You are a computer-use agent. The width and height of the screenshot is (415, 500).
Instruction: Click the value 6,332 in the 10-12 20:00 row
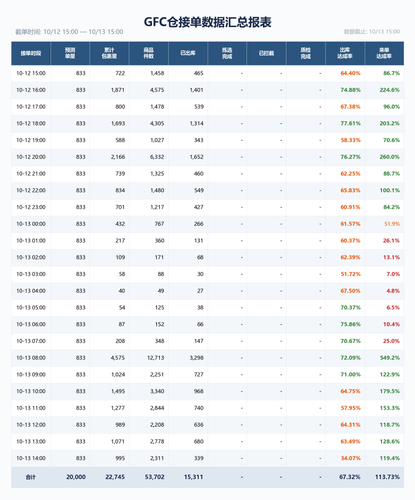click(x=157, y=157)
